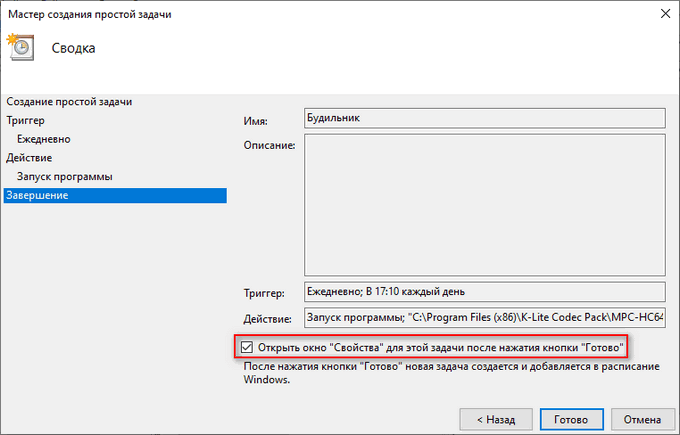The width and height of the screenshot is (680, 435).
Task: Click the "Готово" button to finish
Action: (571, 417)
